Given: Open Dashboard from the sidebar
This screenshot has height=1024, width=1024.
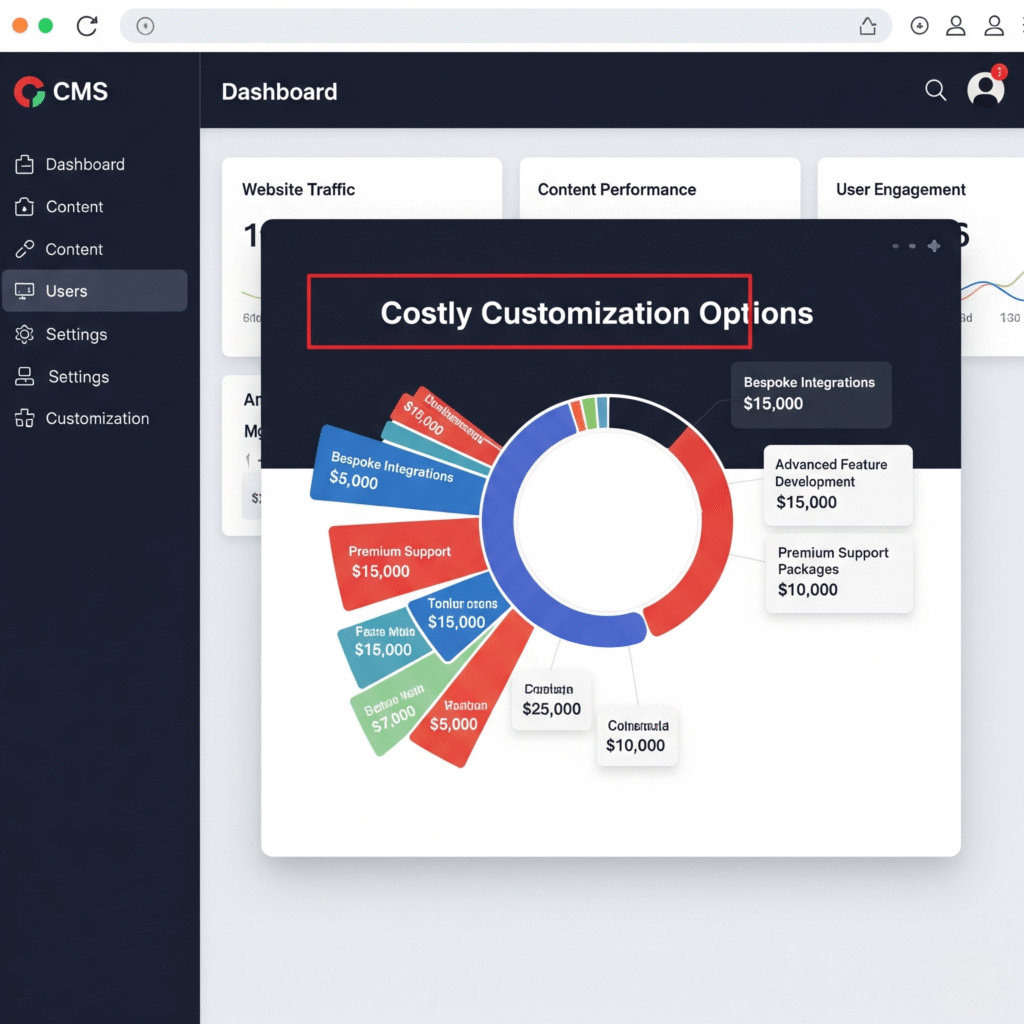Looking at the screenshot, I should point(85,165).
